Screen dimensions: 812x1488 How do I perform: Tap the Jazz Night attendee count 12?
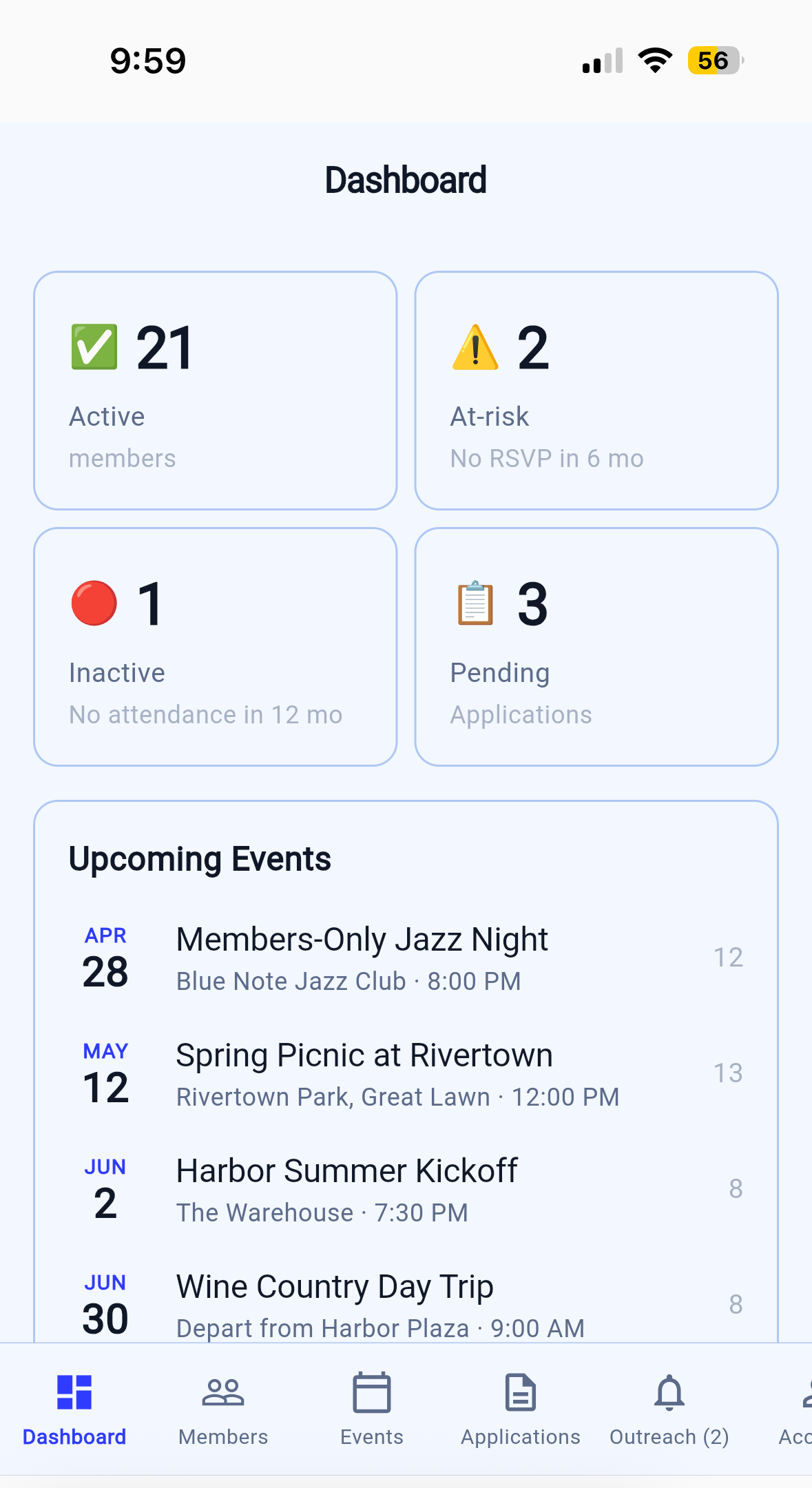pos(728,958)
